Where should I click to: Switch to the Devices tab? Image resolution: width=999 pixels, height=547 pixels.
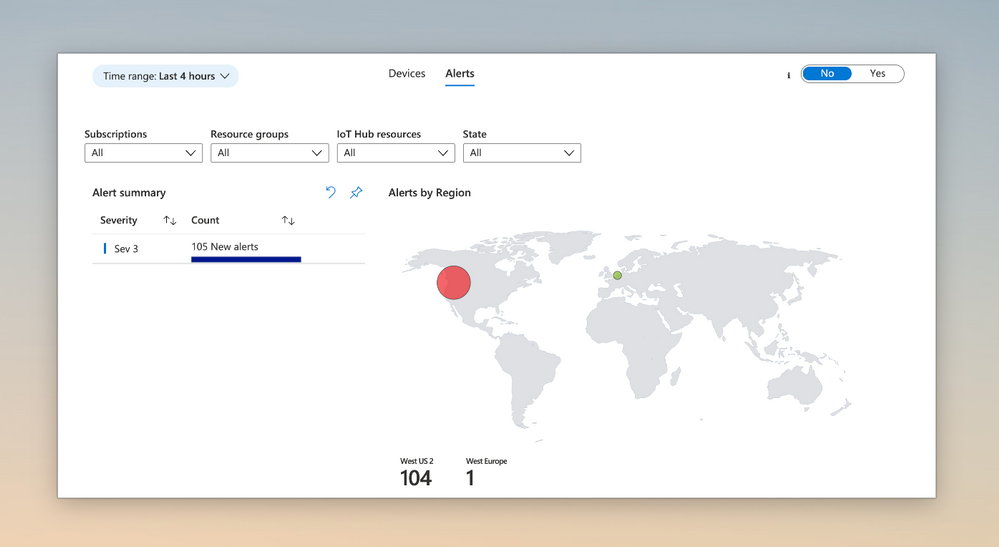pos(406,74)
